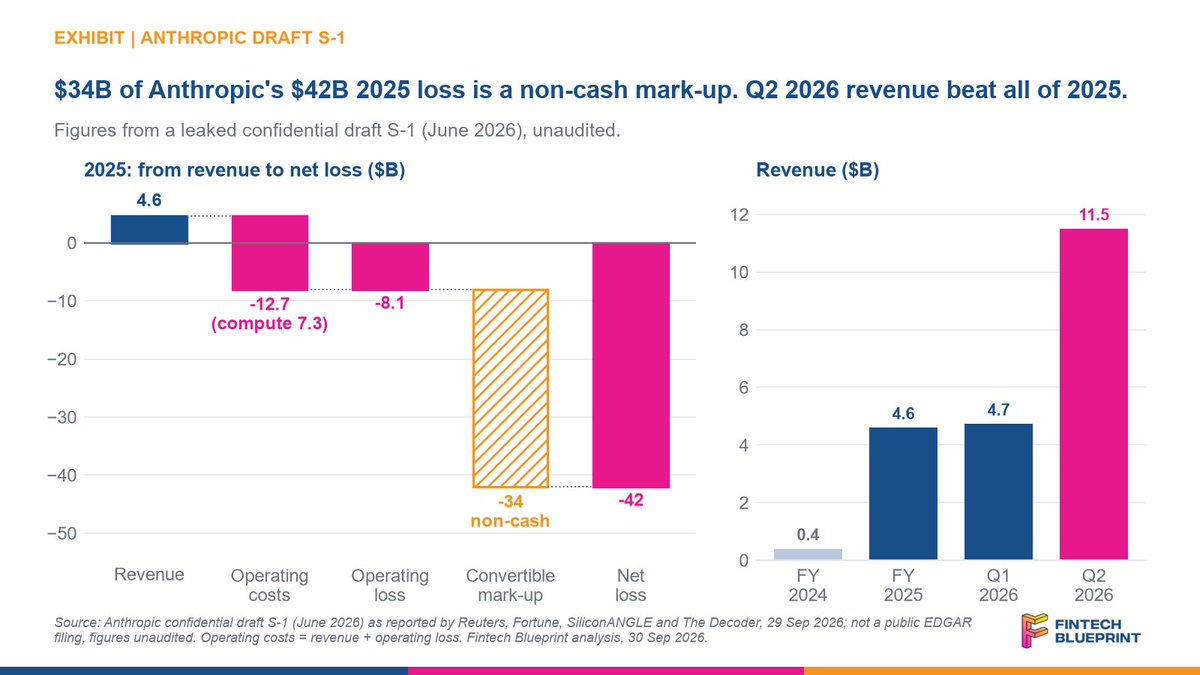
Task: Click the '-34' orange data label
Action: [510, 501]
